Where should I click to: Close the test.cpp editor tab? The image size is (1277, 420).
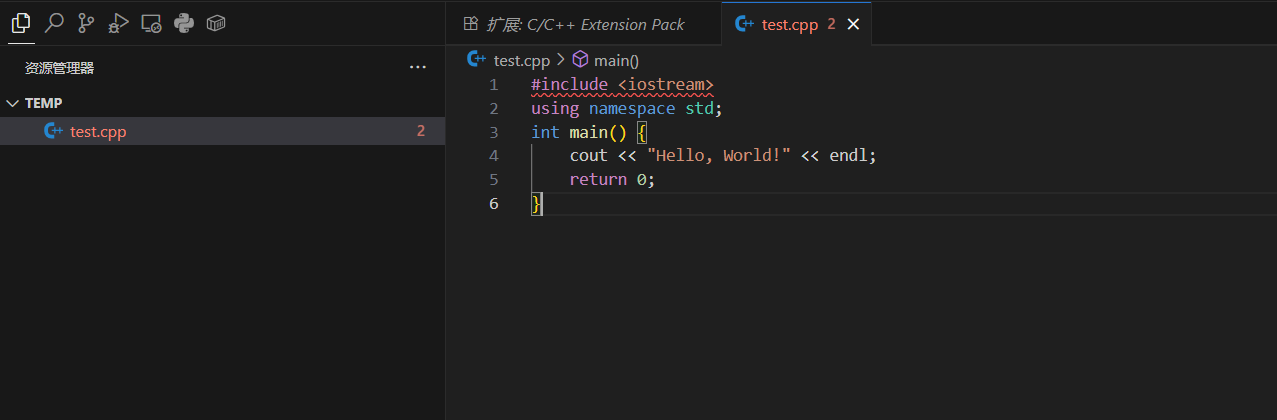tap(853, 24)
